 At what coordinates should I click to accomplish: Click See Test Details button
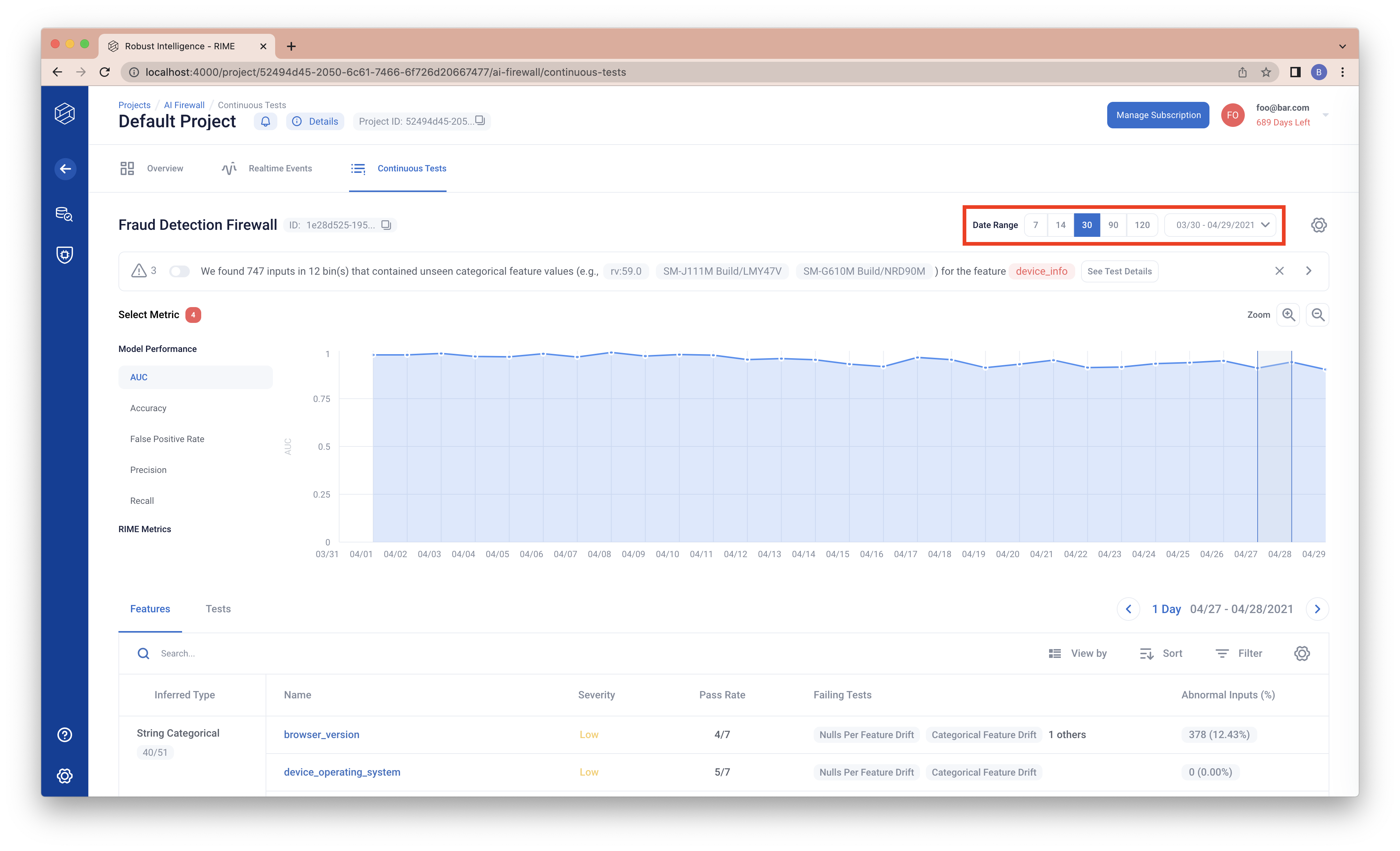(x=1119, y=271)
